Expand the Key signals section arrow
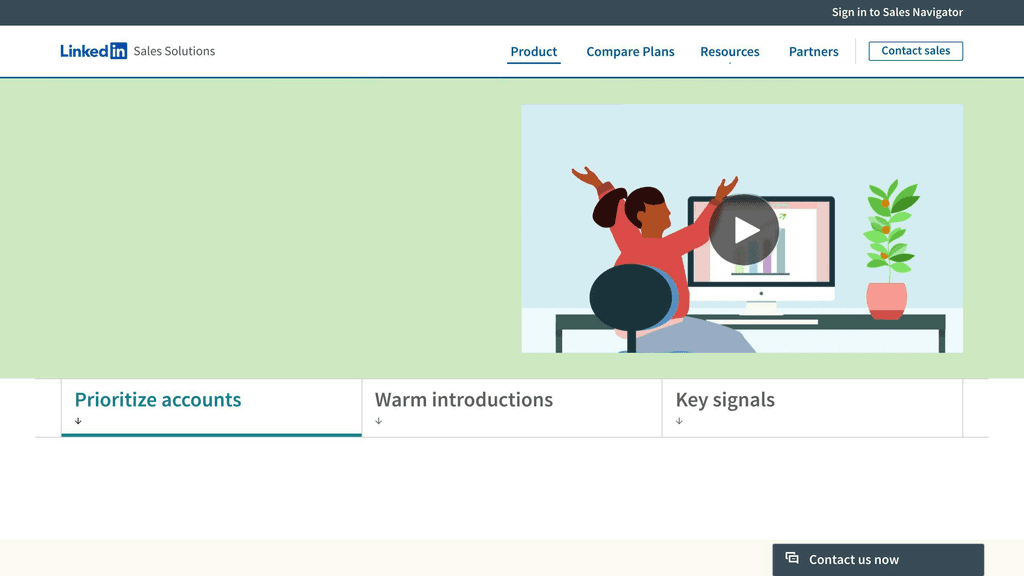1024x576 pixels. pos(680,421)
